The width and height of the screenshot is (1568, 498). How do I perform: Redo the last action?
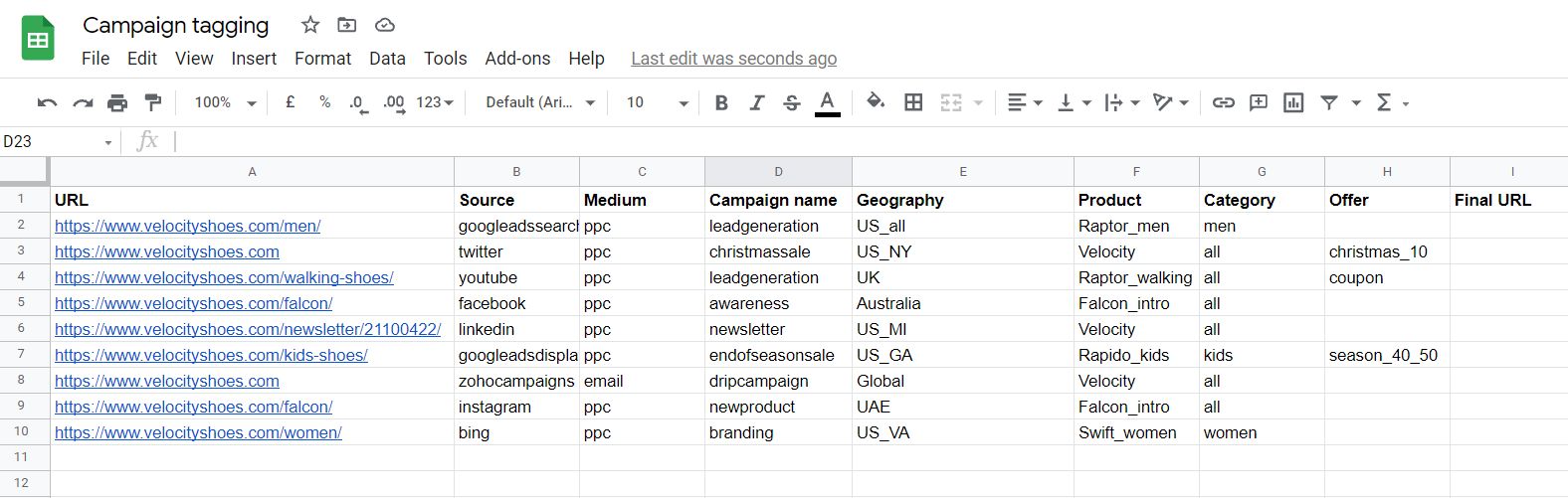coord(83,102)
